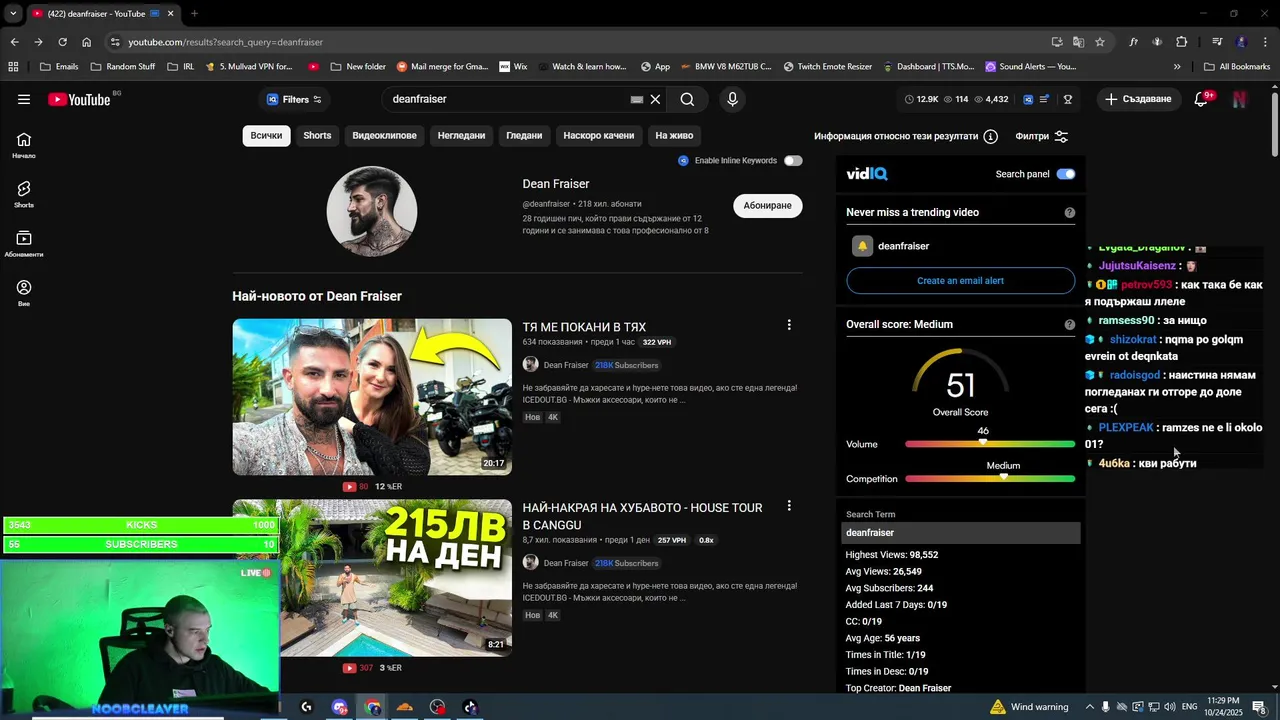Screen dimensions: 1280x720
Task: Select the Наскоро качени filter chip
Action: coord(598,136)
